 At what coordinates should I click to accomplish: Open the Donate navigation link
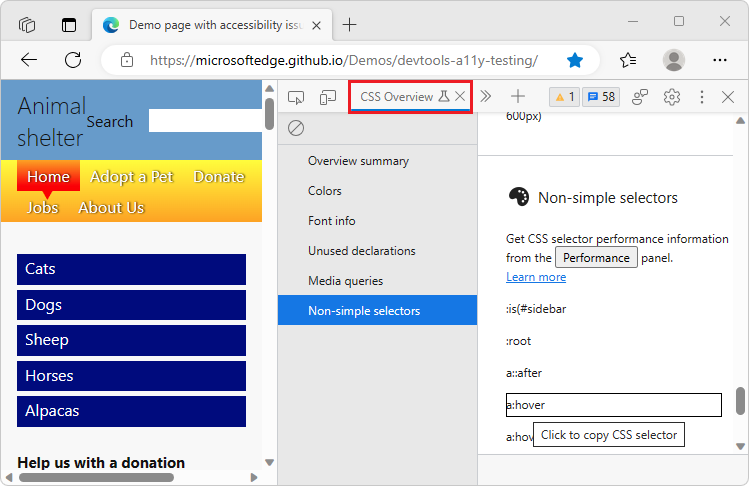[219, 177]
